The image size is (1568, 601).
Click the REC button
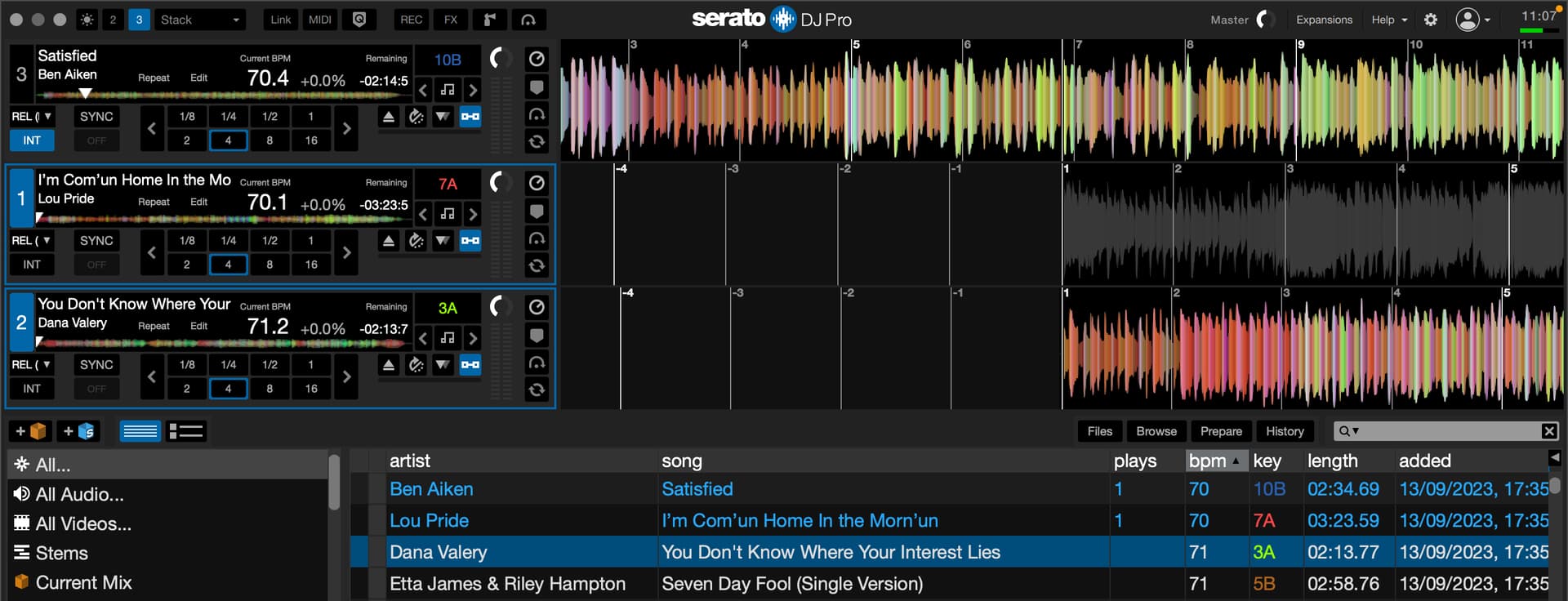[x=412, y=20]
